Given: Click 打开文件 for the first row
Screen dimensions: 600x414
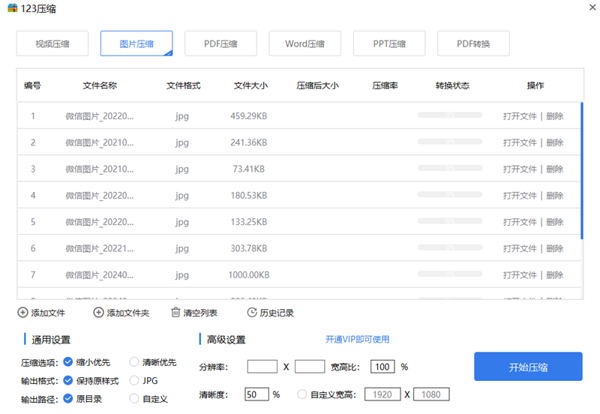Looking at the screenshot, I should click(520, 116).
